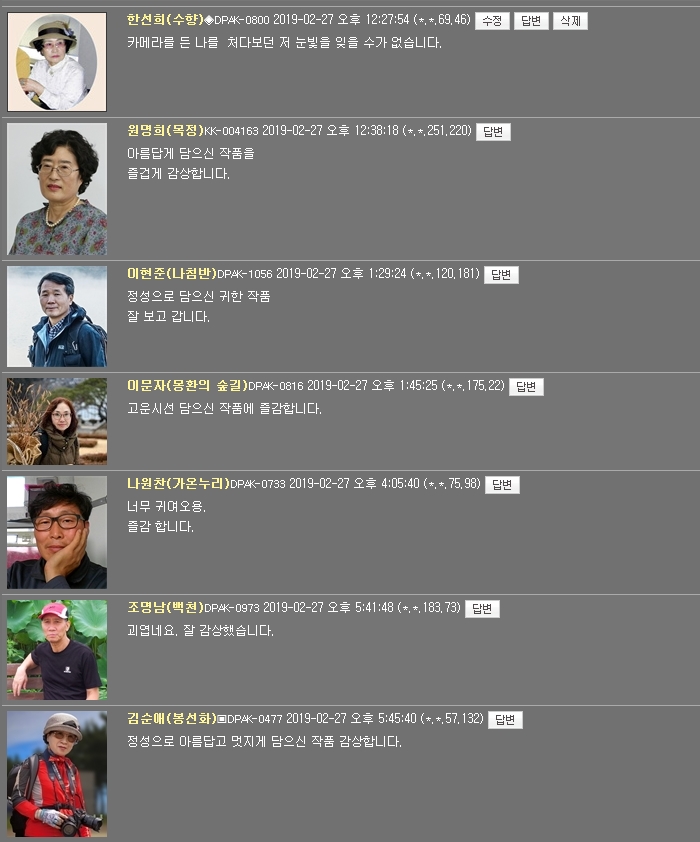Reply to 원명희's comment via 답변
The image size is (700, 842).
[x=493, y=132]
